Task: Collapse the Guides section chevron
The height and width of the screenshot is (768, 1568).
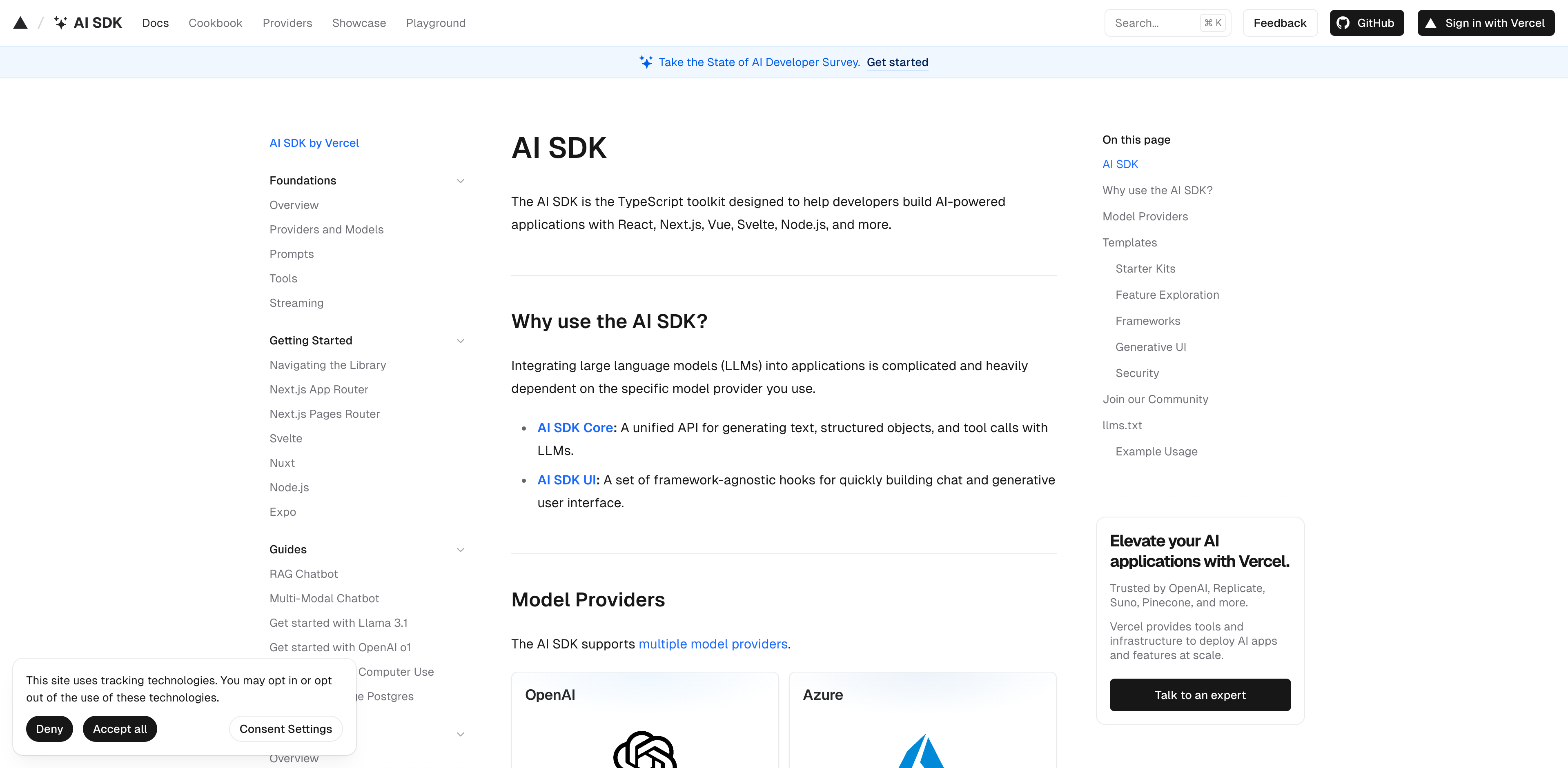Action: (x=460, y=550)
